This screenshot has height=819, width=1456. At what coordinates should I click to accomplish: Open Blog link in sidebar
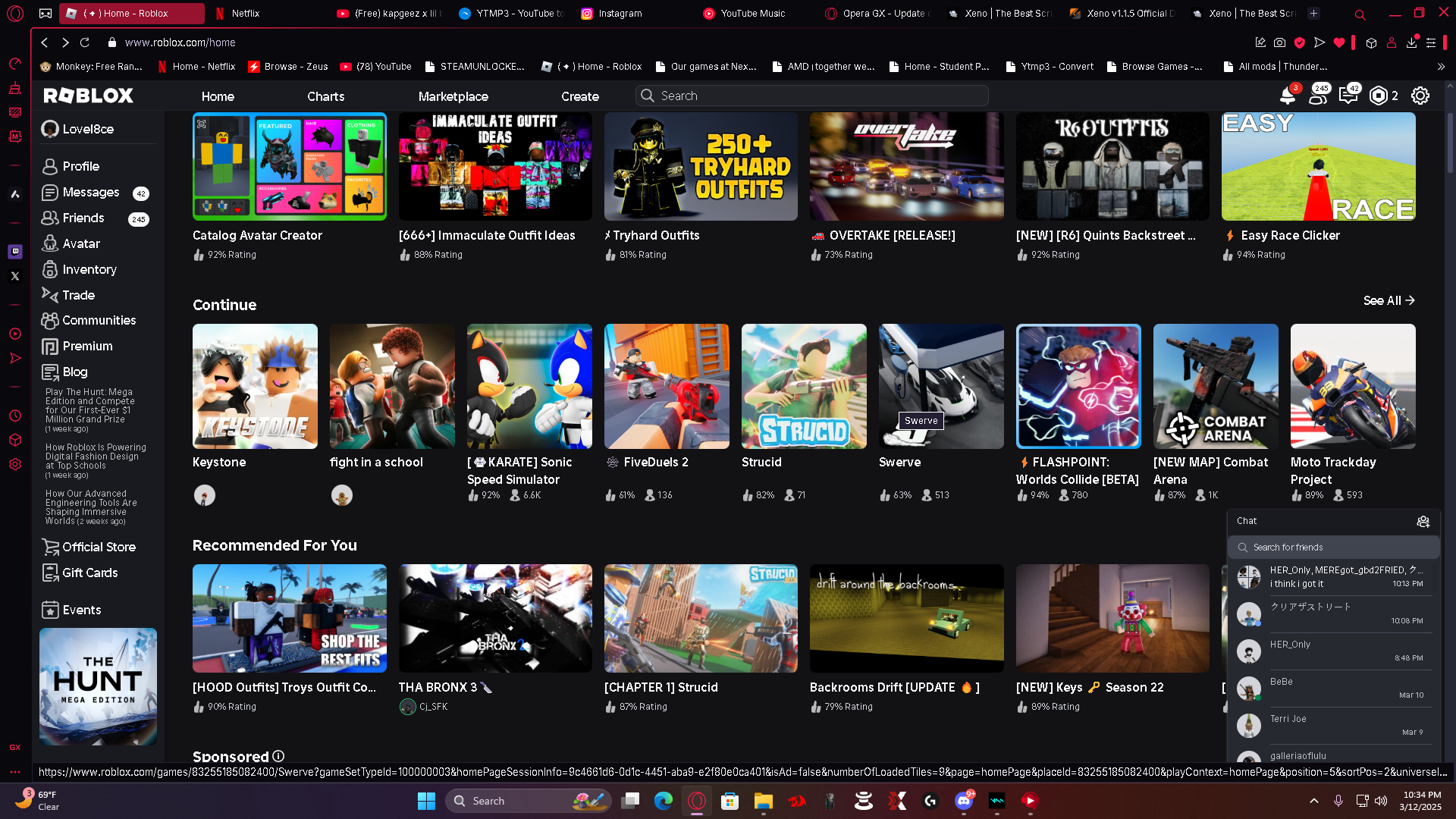(x=65, y=372)
